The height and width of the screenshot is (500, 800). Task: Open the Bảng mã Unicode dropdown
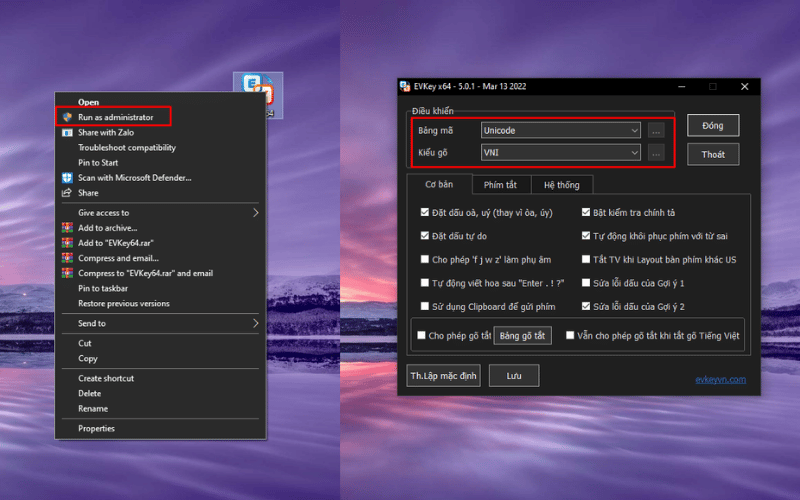(561, 131)
